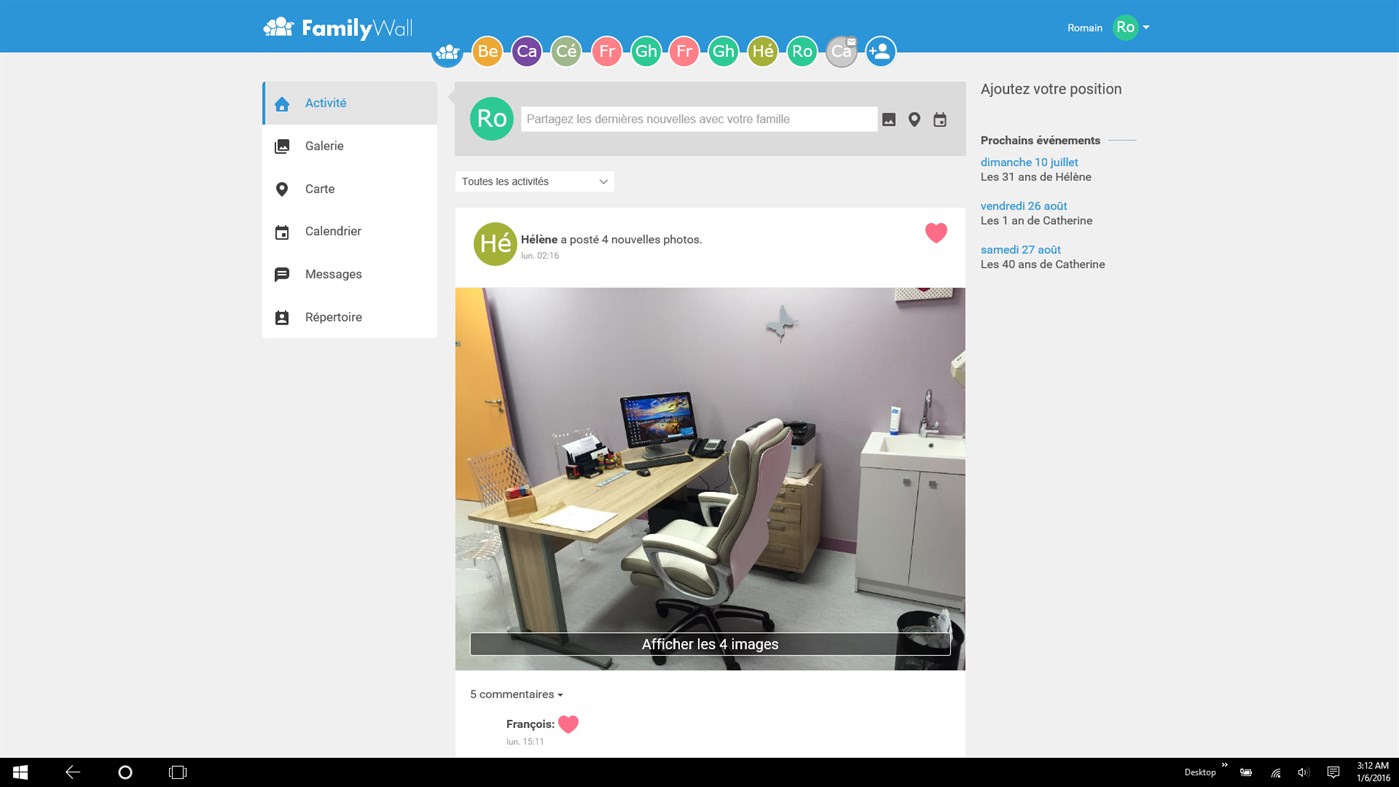The width and height of the screenshot is (1399, 787).
Task: Click the share news input field
Action: (698, 118)
